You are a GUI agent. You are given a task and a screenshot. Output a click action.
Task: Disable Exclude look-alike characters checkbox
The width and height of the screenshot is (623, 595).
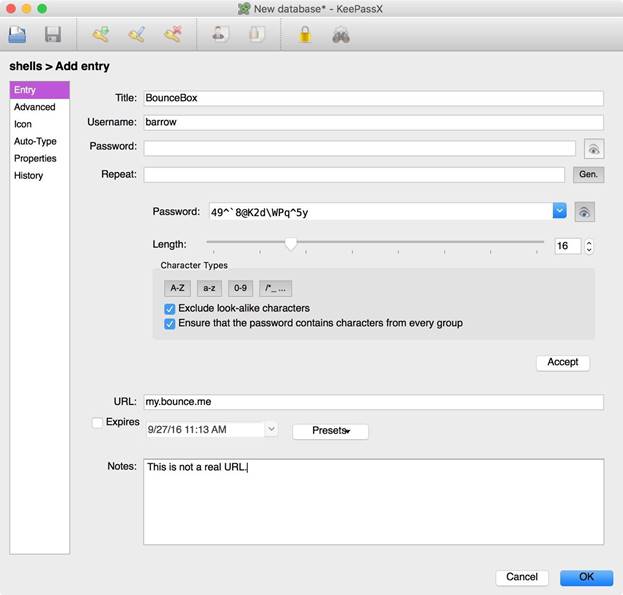click(169, 309)
